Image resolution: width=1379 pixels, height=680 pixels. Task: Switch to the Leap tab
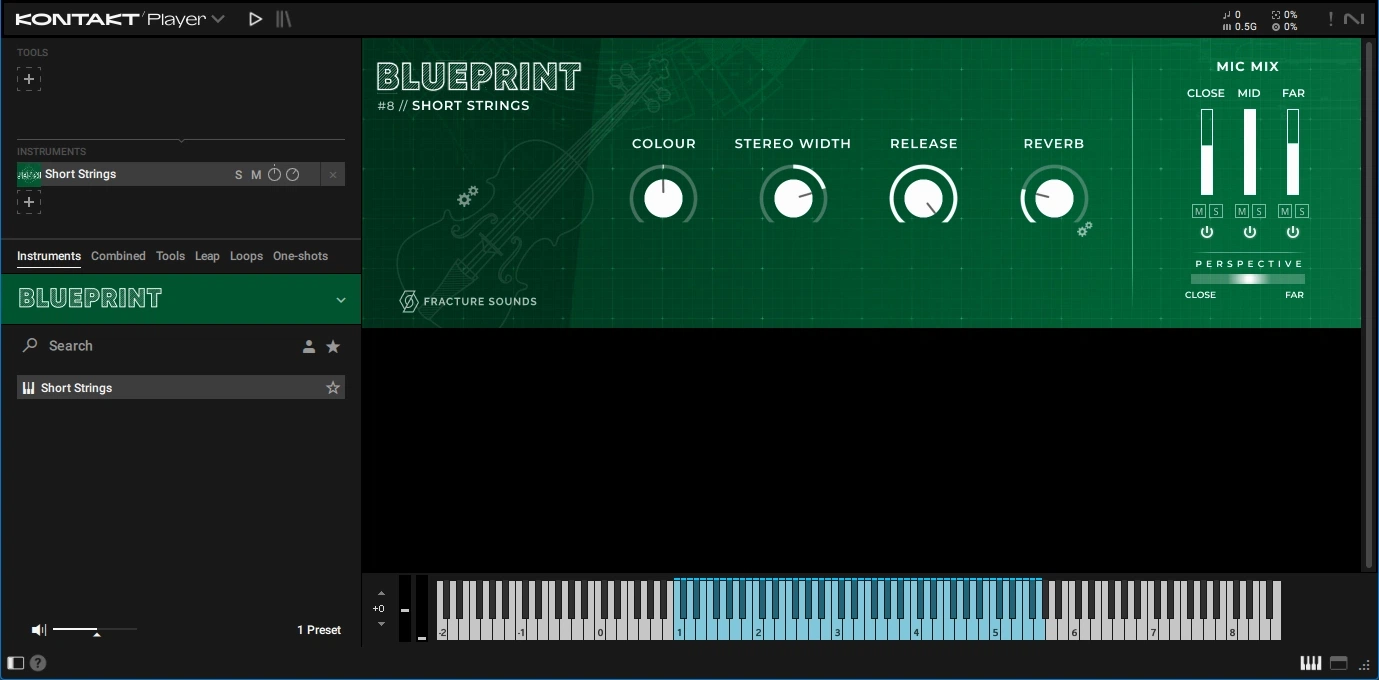(x=207, y=256)
